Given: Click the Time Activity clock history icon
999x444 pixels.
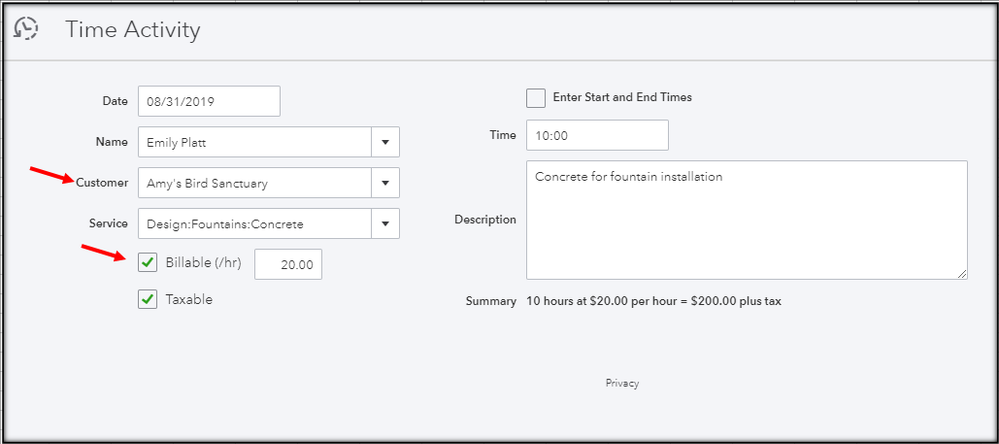Looking at the screenshot, I should tap(26, 29).
